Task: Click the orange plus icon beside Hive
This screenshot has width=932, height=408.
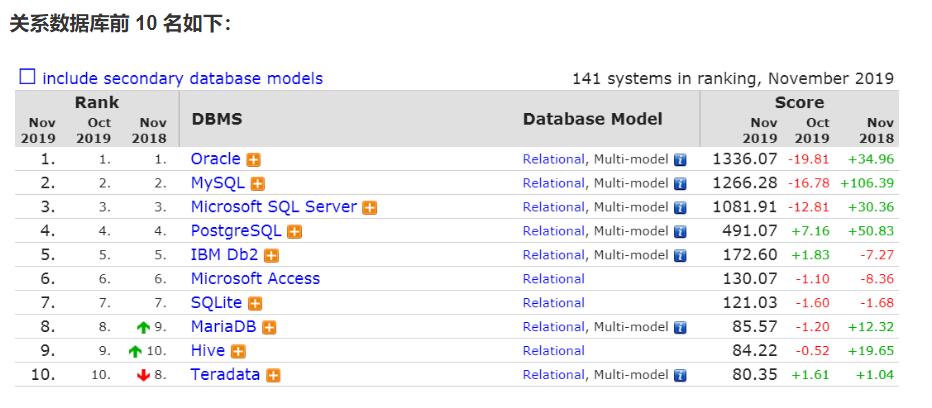Action: tap(238, 351)
